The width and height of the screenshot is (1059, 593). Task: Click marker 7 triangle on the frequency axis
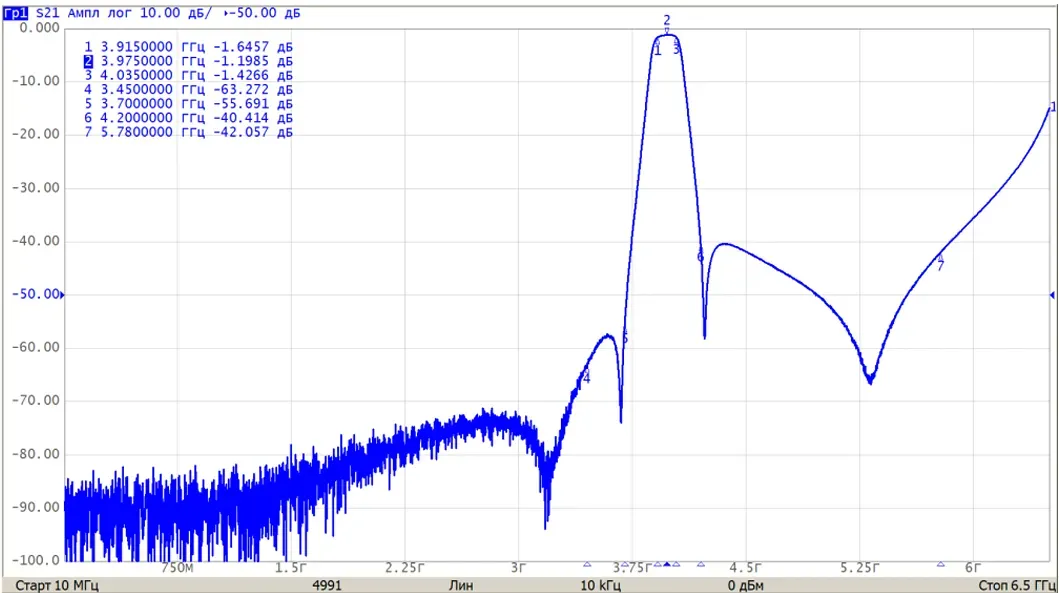coord(941,564)
